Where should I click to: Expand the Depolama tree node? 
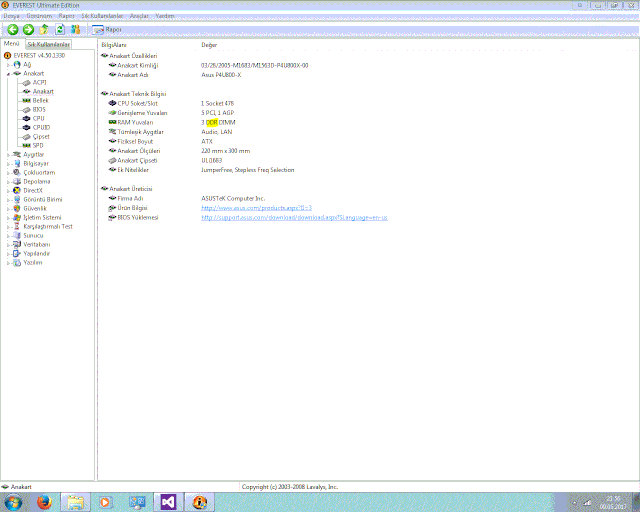click(8, 182)
